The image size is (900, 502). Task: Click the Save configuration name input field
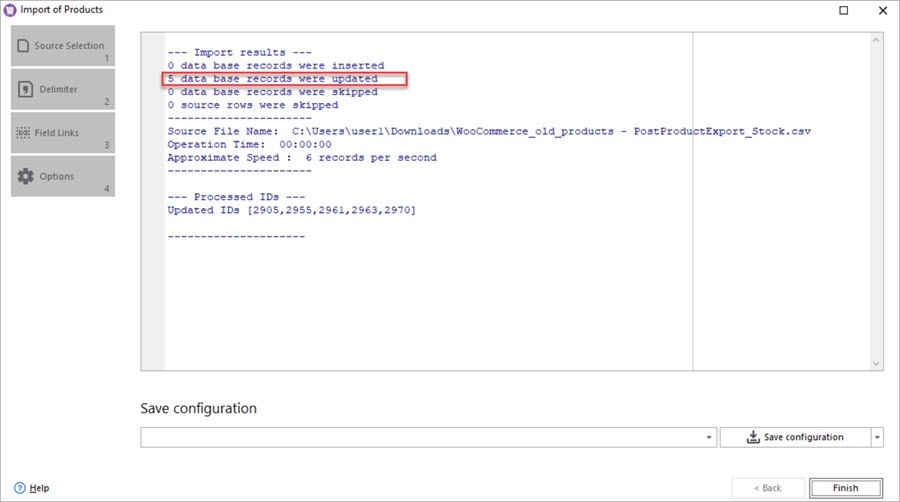point(422,438)
